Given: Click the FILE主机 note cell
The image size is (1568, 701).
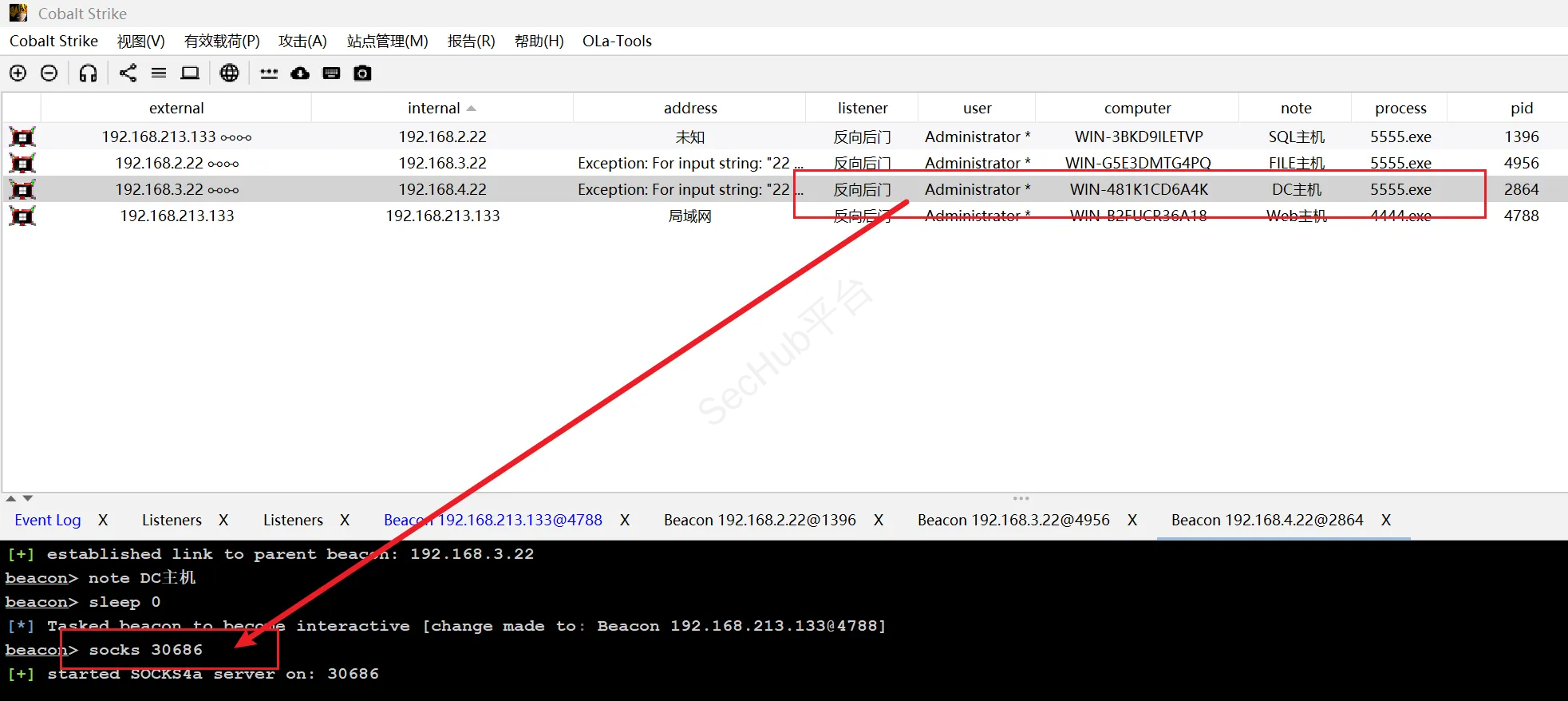Looking at the screenshot, I should tap(1297, 163).
